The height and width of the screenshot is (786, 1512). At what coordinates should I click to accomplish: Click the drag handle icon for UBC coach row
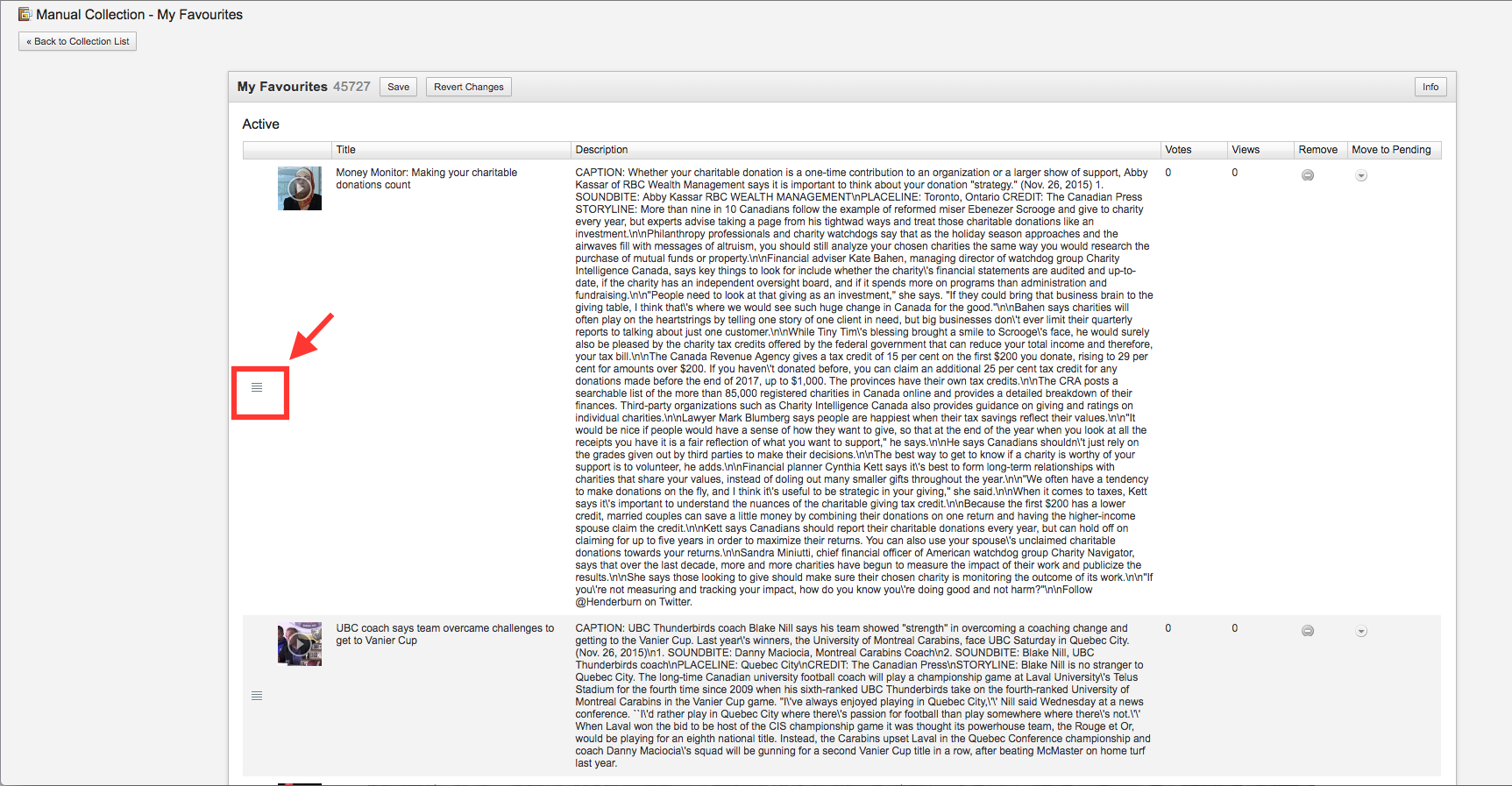coord(257,696)
